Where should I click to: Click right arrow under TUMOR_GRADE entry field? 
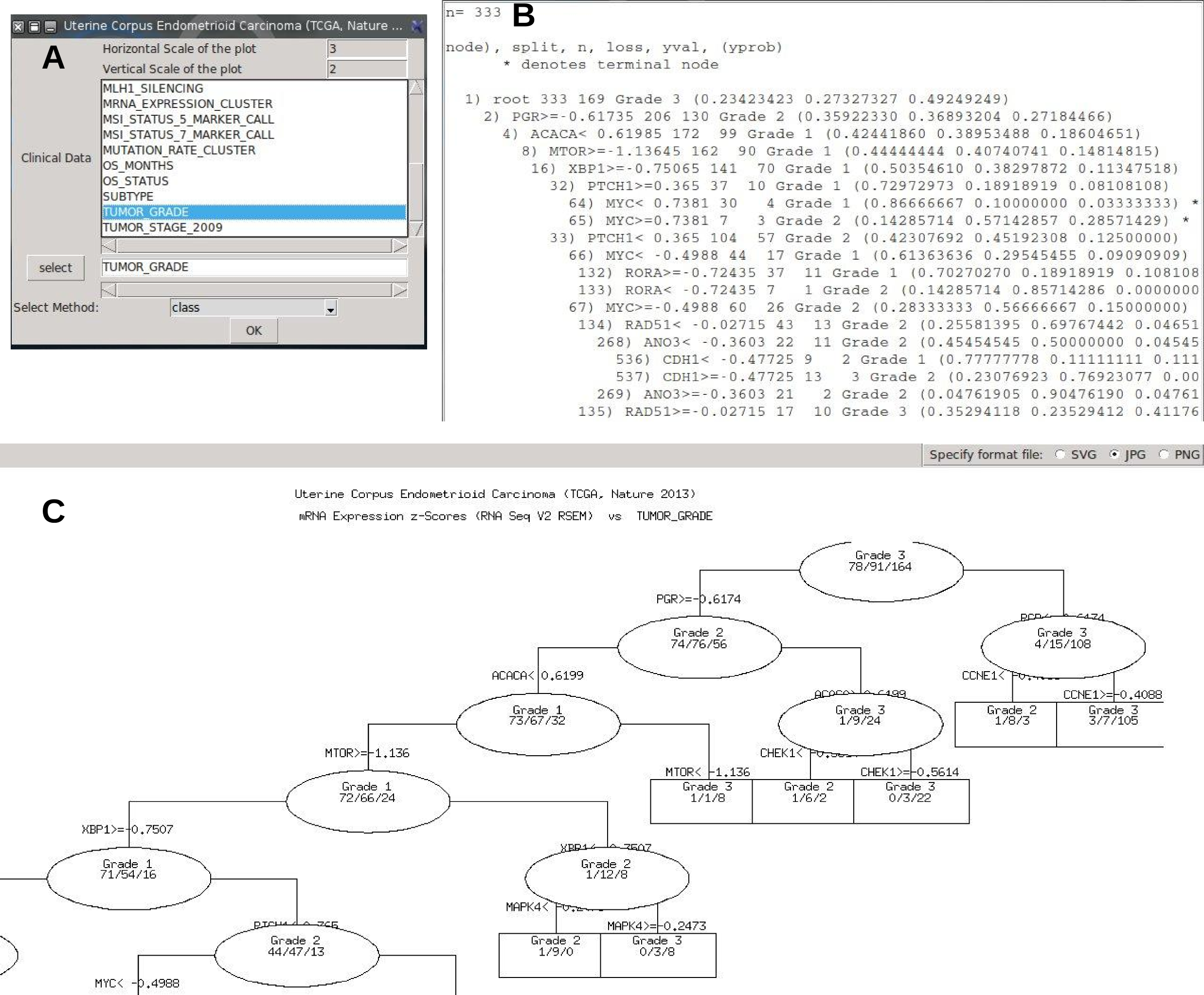[399, 290]
